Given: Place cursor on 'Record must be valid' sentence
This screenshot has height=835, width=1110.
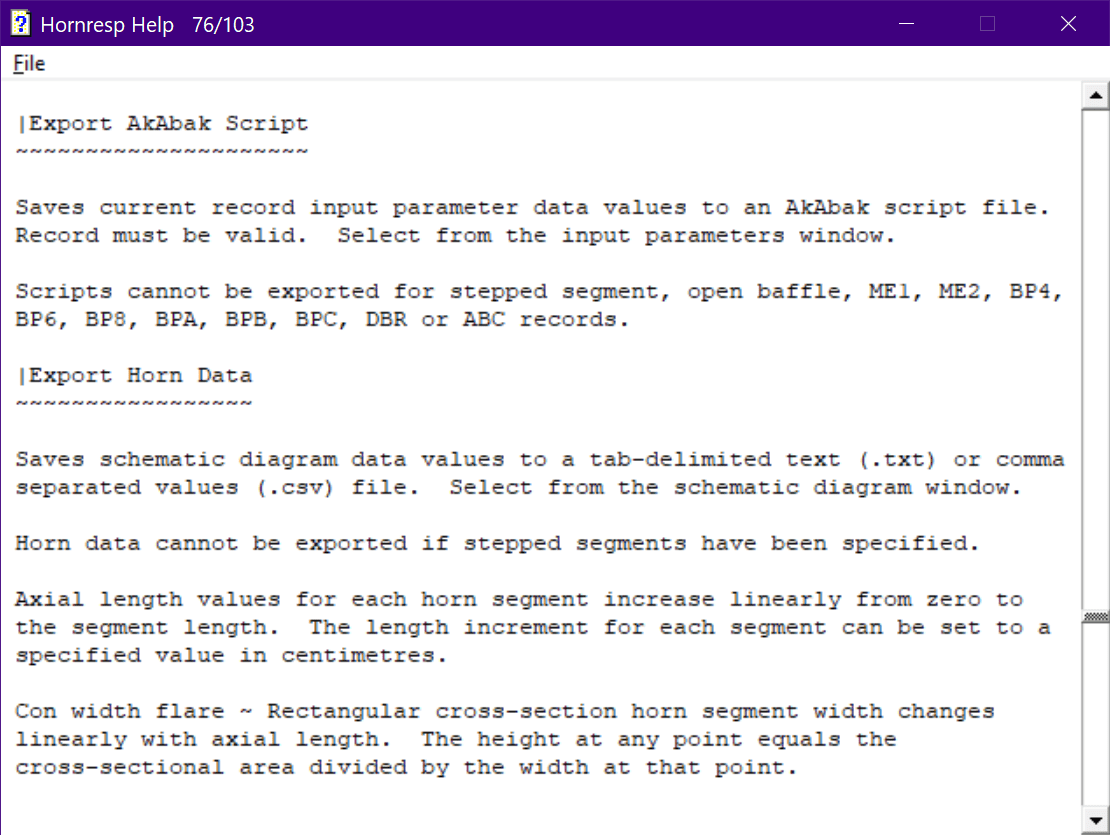Looking at the screenshot, I should coord(161,236).
